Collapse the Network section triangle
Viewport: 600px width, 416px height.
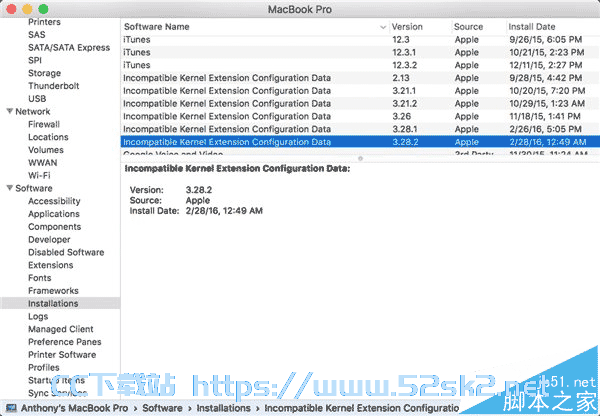[10, 111]
